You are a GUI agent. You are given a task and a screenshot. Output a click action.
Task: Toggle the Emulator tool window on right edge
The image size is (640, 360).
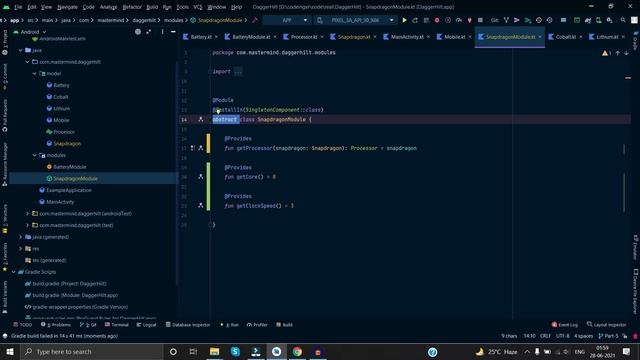coord(635,247)
